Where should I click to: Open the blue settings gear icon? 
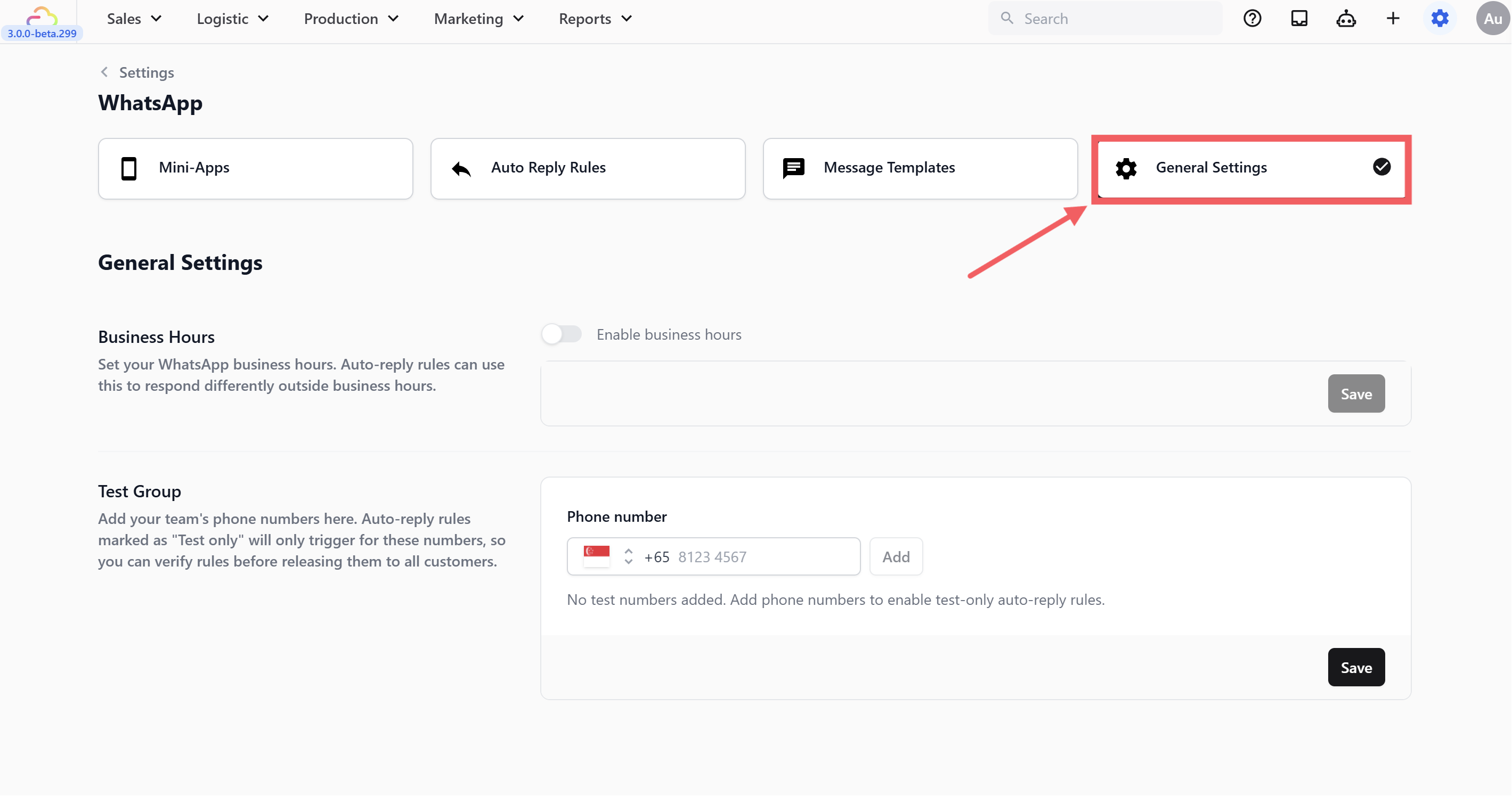pos(1440,19)
